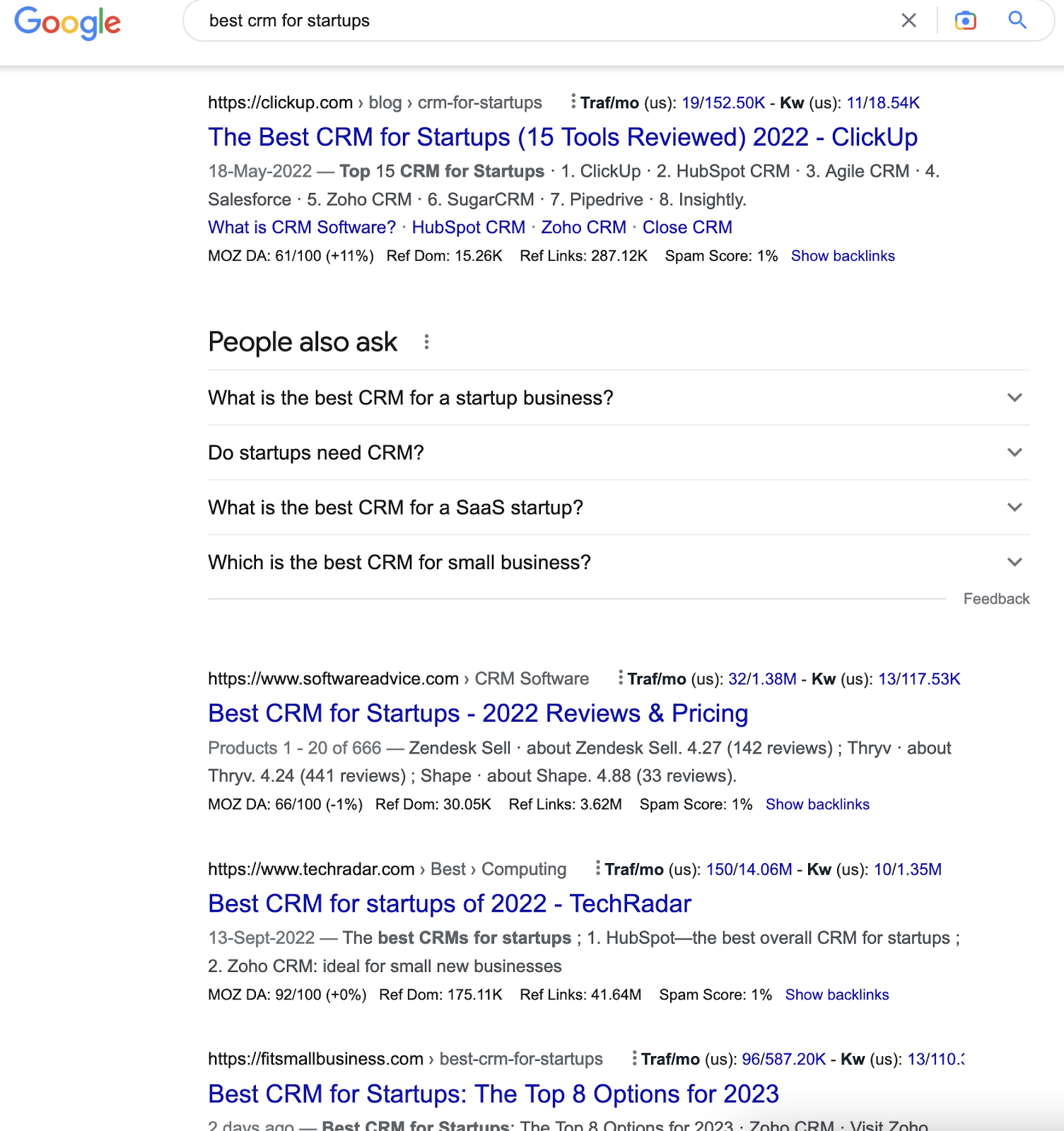Click 'Ref Dom: 175.11K' metric

click(x=440, y=995)
